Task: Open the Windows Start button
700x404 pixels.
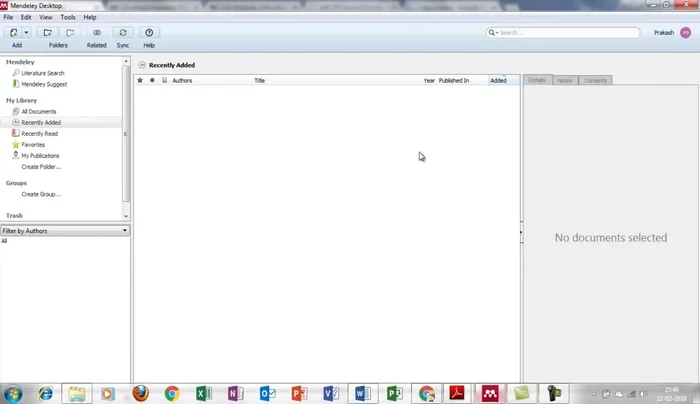Action: 13,394
